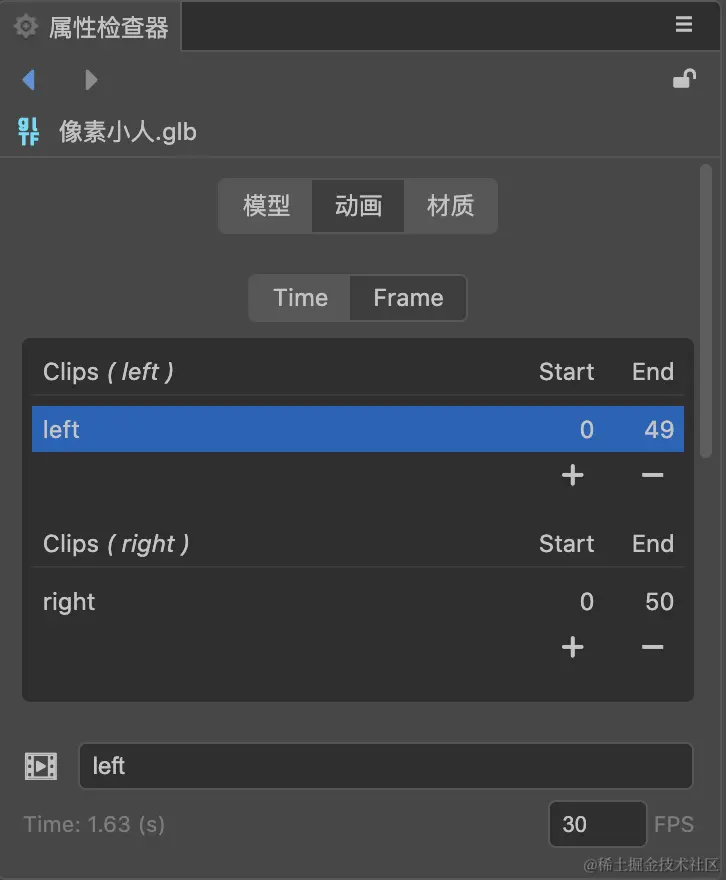Switch to the 模型 tab

click(266, 206)
